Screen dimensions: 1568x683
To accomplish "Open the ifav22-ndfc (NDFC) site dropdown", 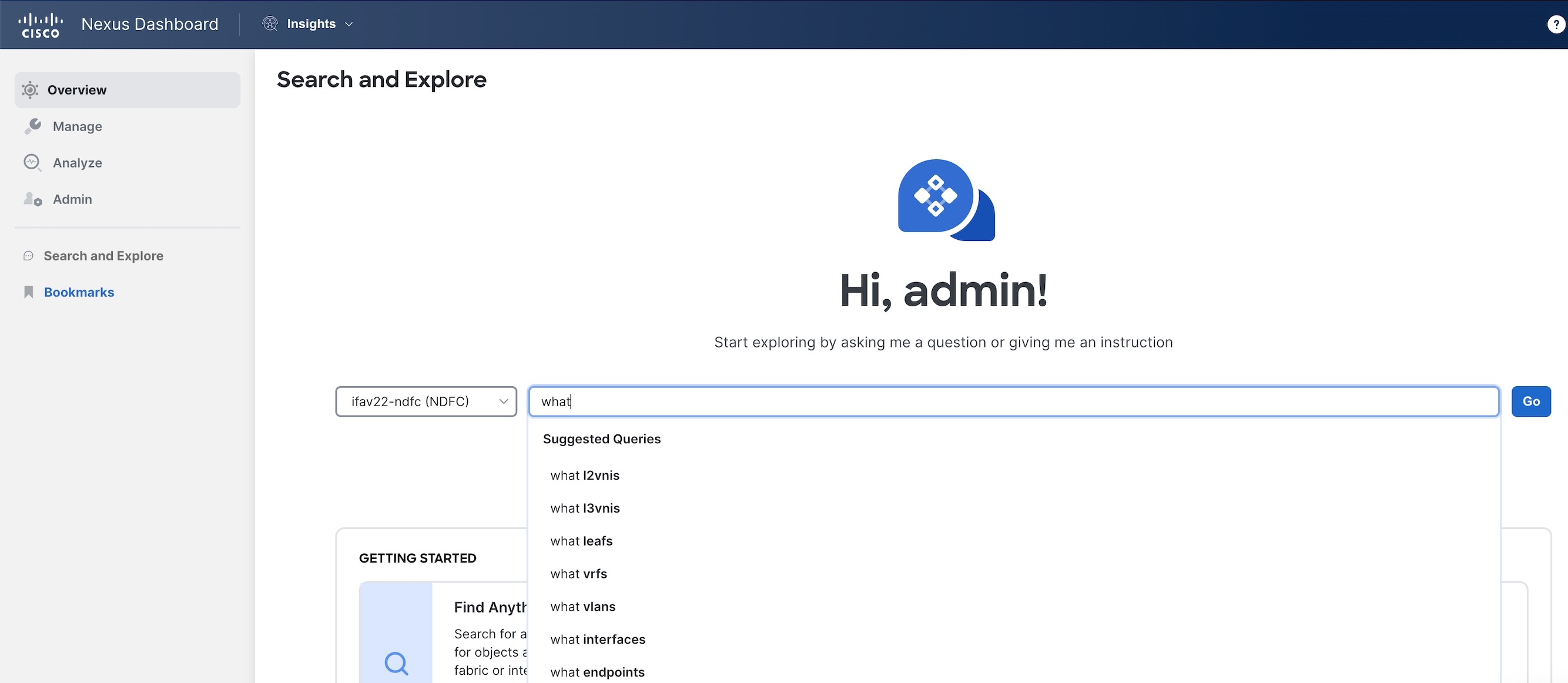I will (x=426, y=401).
